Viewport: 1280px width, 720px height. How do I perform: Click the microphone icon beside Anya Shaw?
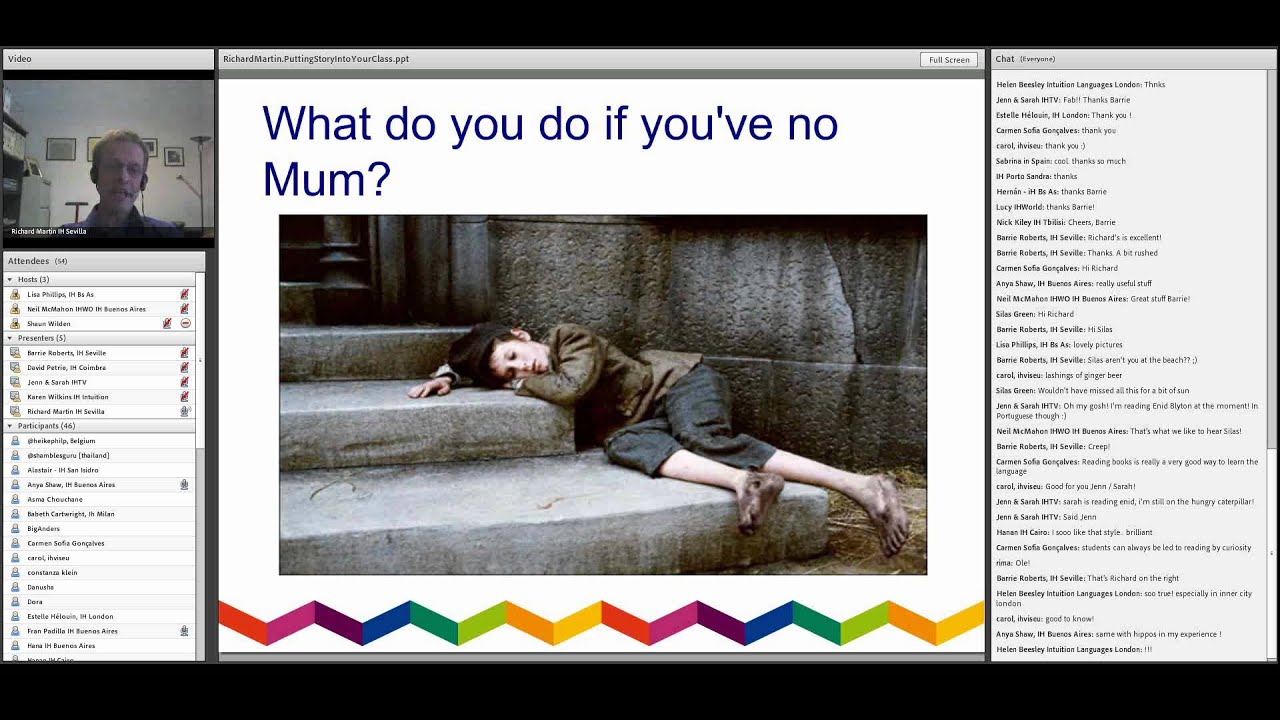coord(184,485)
